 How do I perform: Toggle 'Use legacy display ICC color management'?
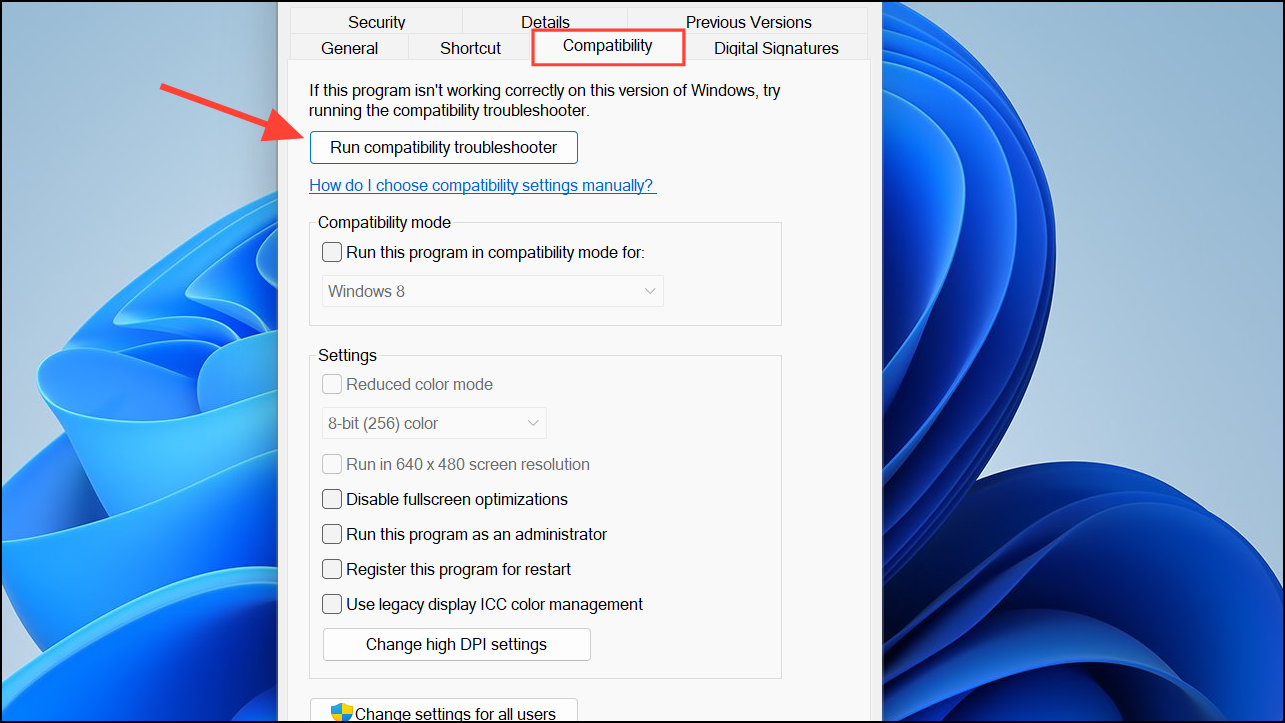tap(332, 604)
